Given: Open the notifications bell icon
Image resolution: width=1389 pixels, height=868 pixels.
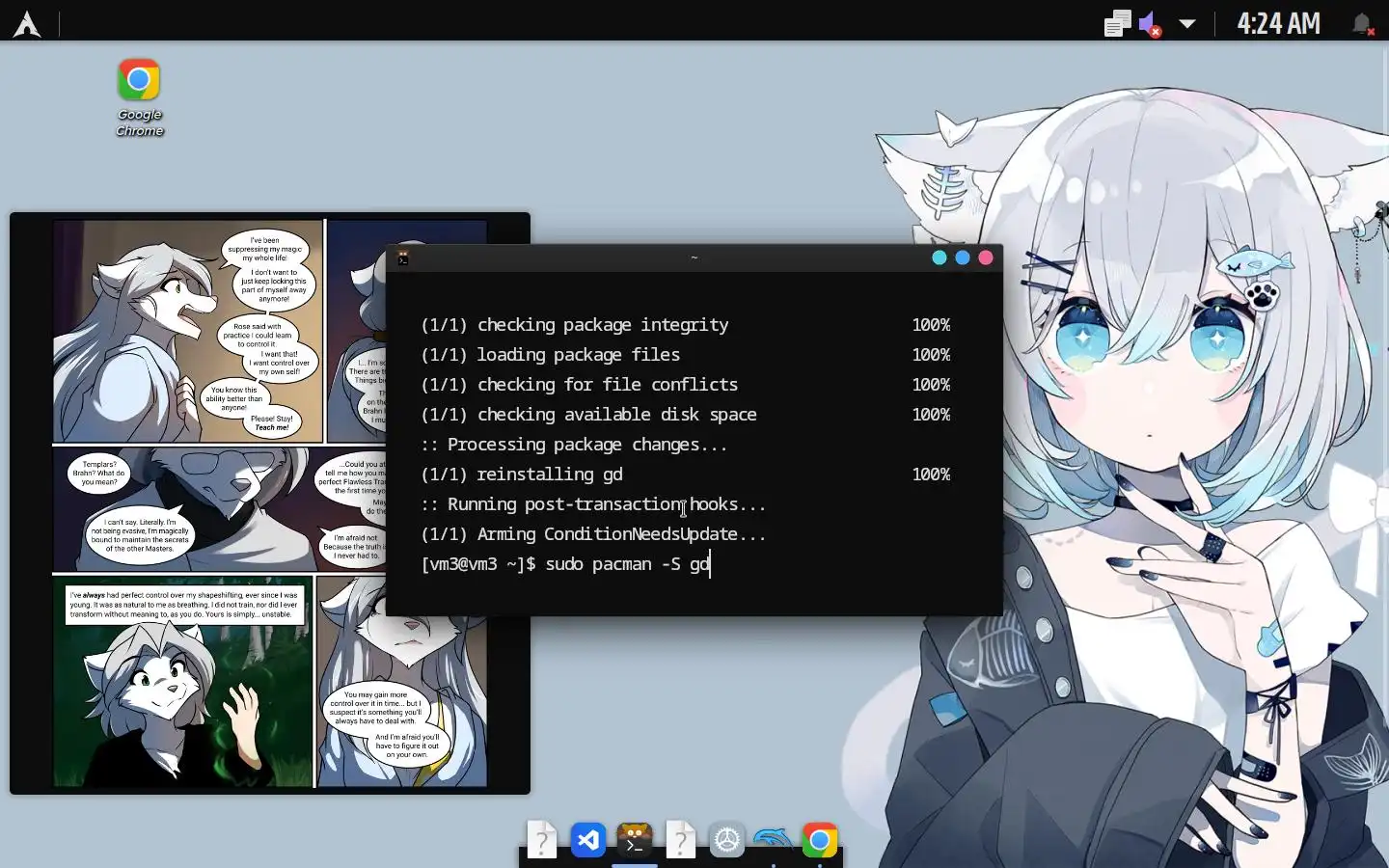Looking at the screenshot, I should 1362,23.
